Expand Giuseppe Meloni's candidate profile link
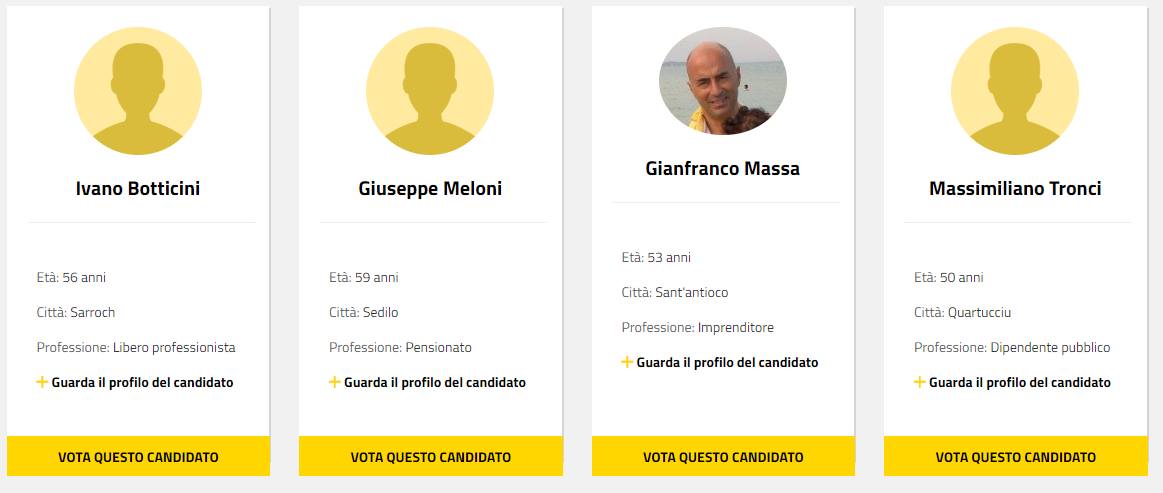The width and height of the screenshot is (1163, 493). click(x=435, y=383)
